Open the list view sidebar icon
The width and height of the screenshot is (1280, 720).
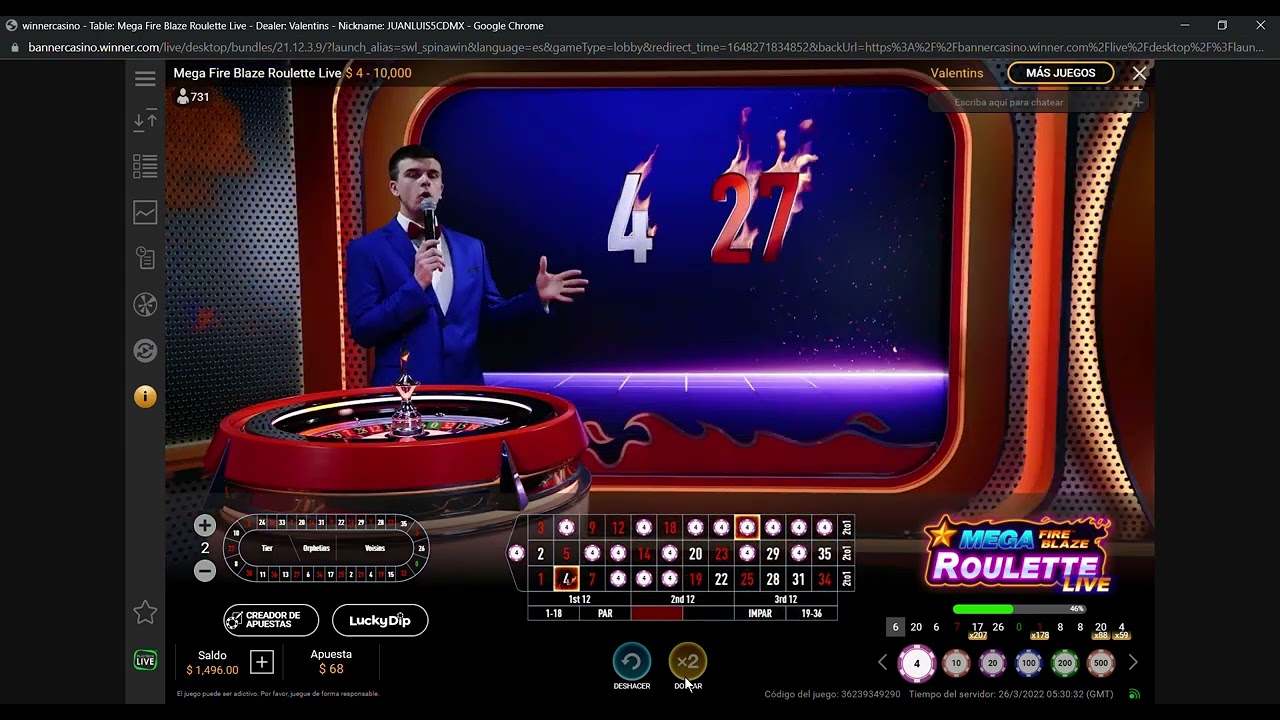145,166
